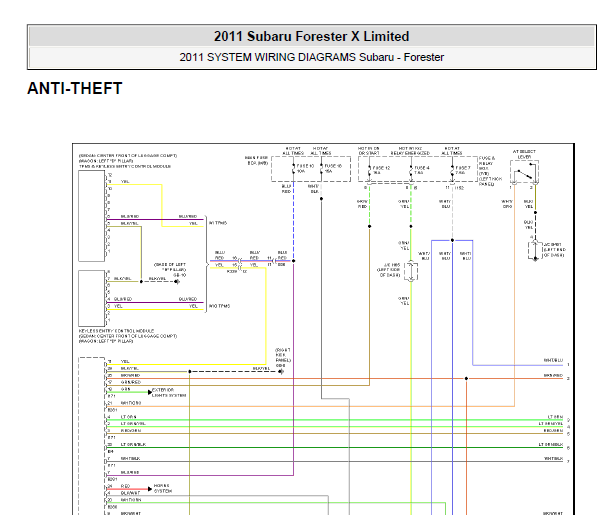Click the ANTI-THEFT section heading

(x=74, y=88)
